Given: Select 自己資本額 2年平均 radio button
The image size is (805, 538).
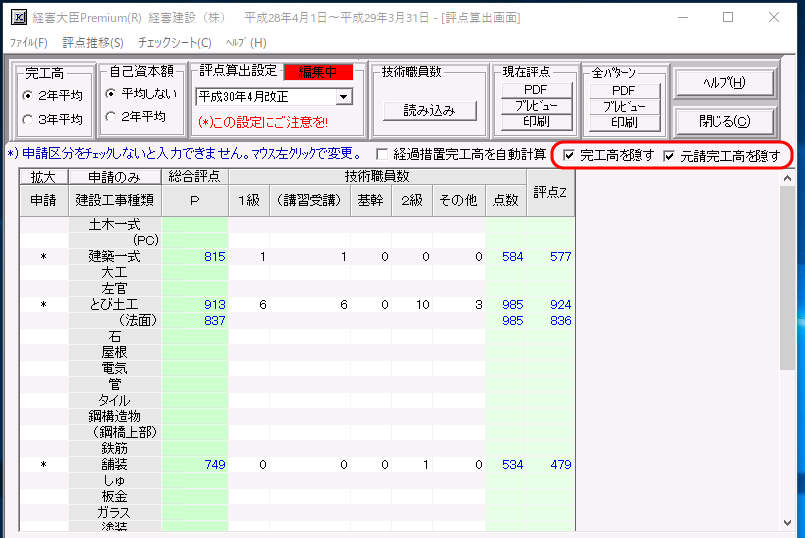Looking at the screenshot, I should [x=136, y=117].
